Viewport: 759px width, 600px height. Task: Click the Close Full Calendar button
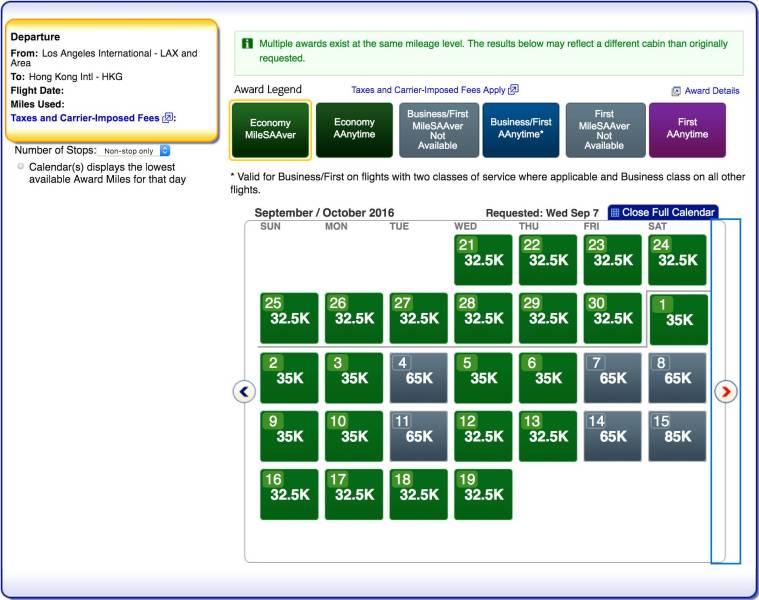pyautogui.click(x=661, y=213)
